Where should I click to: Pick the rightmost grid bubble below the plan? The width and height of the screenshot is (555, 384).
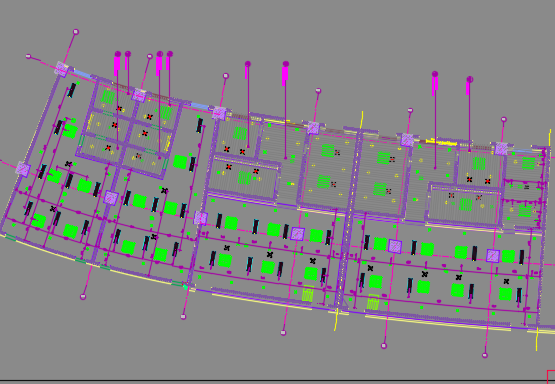pos(485,355)
